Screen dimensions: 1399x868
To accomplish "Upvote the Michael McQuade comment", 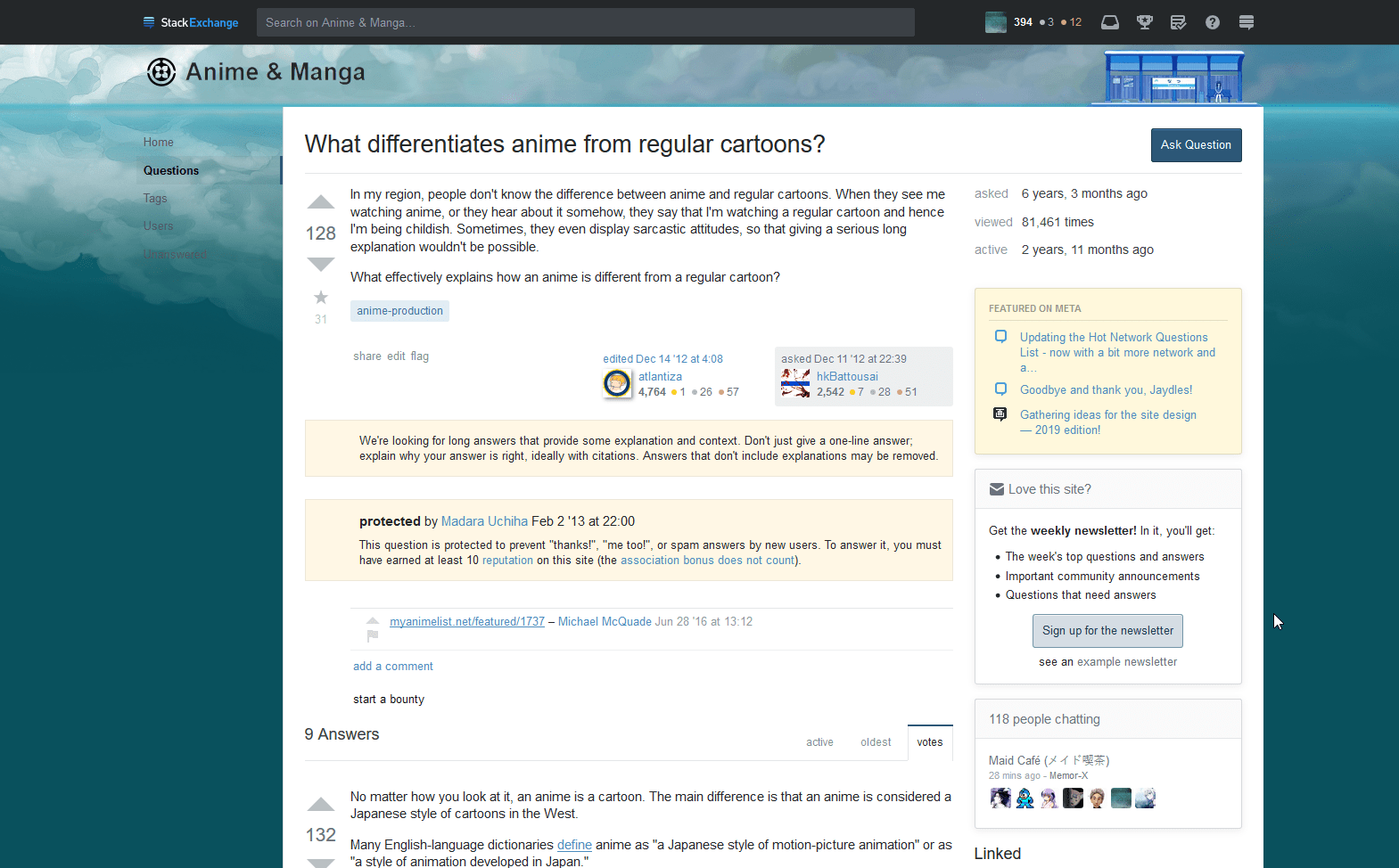I will coord(373,620).
